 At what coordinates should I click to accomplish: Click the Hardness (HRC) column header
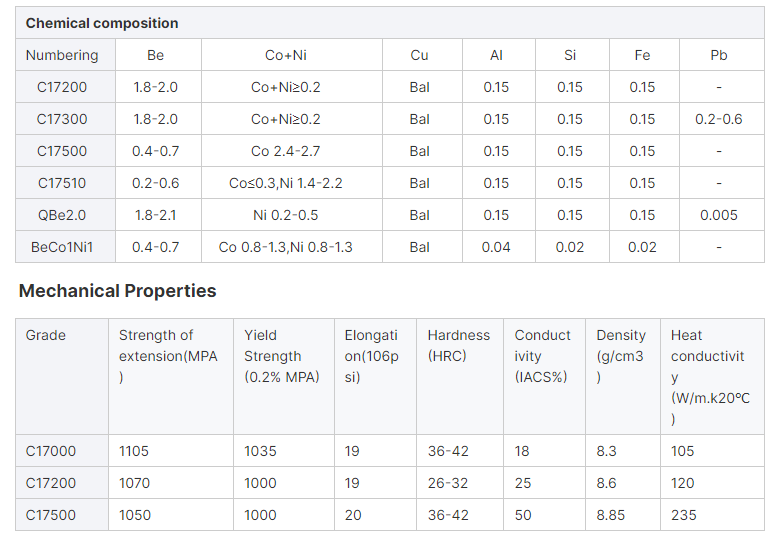point(459,345)
